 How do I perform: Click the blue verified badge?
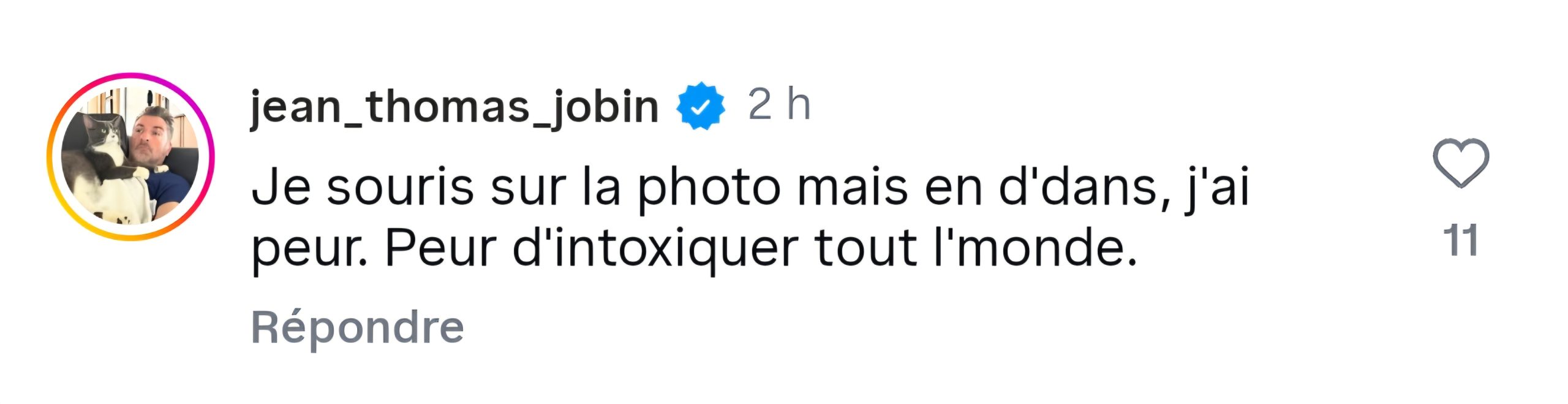pos(701,106)
